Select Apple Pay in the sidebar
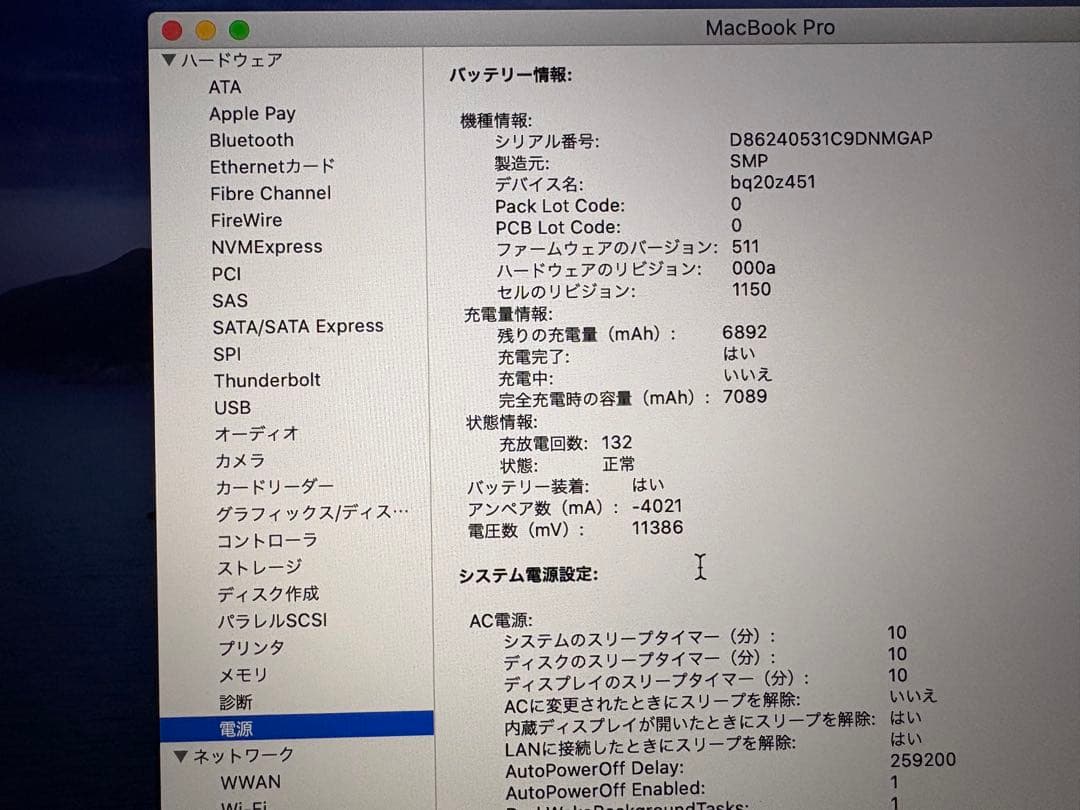This screenshot has width=1080, height=810. coord(252,114)
